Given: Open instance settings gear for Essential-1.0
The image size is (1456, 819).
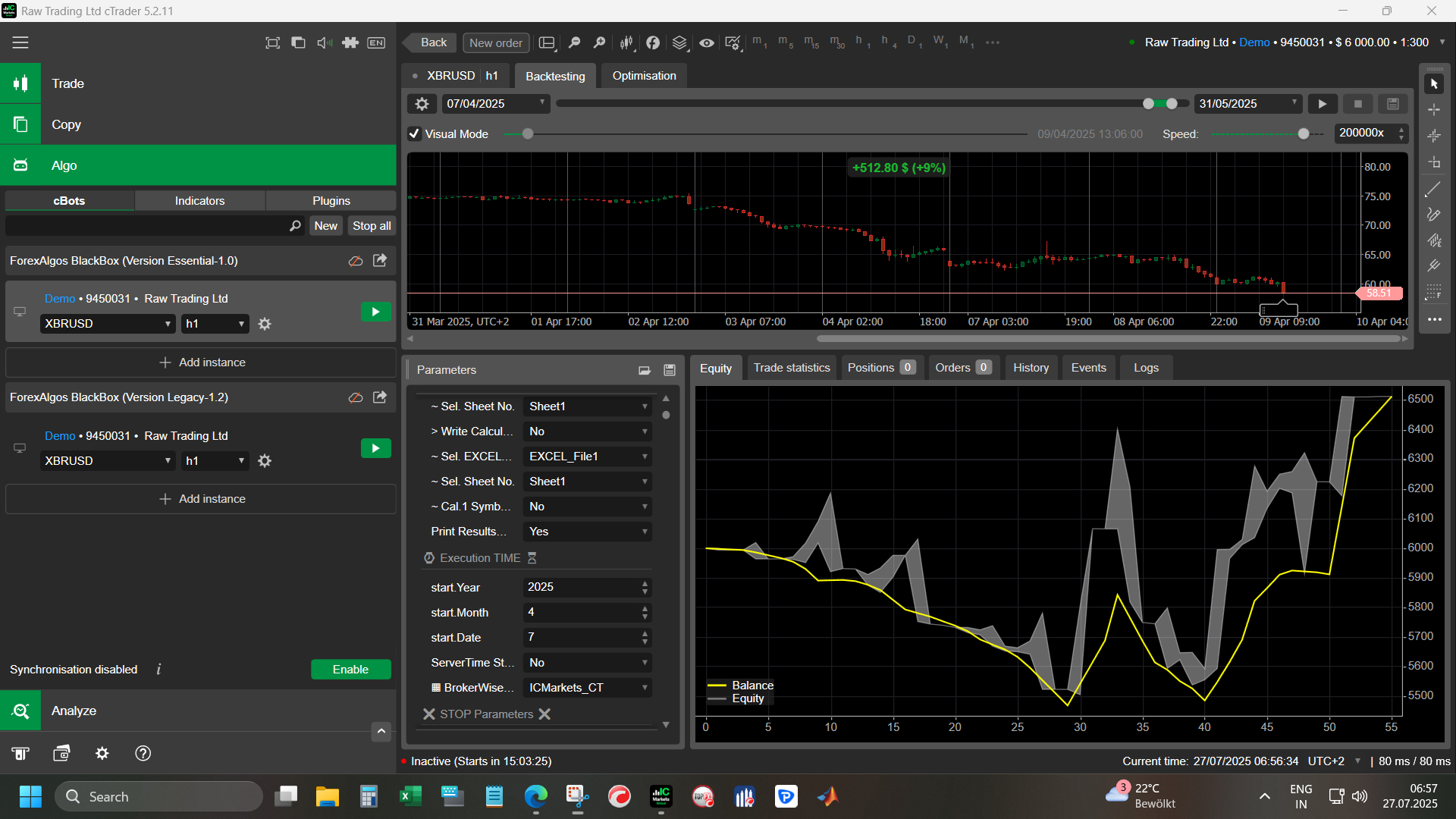Looking at the screenshot, I should pyautogui.click(x=265, y=324).
